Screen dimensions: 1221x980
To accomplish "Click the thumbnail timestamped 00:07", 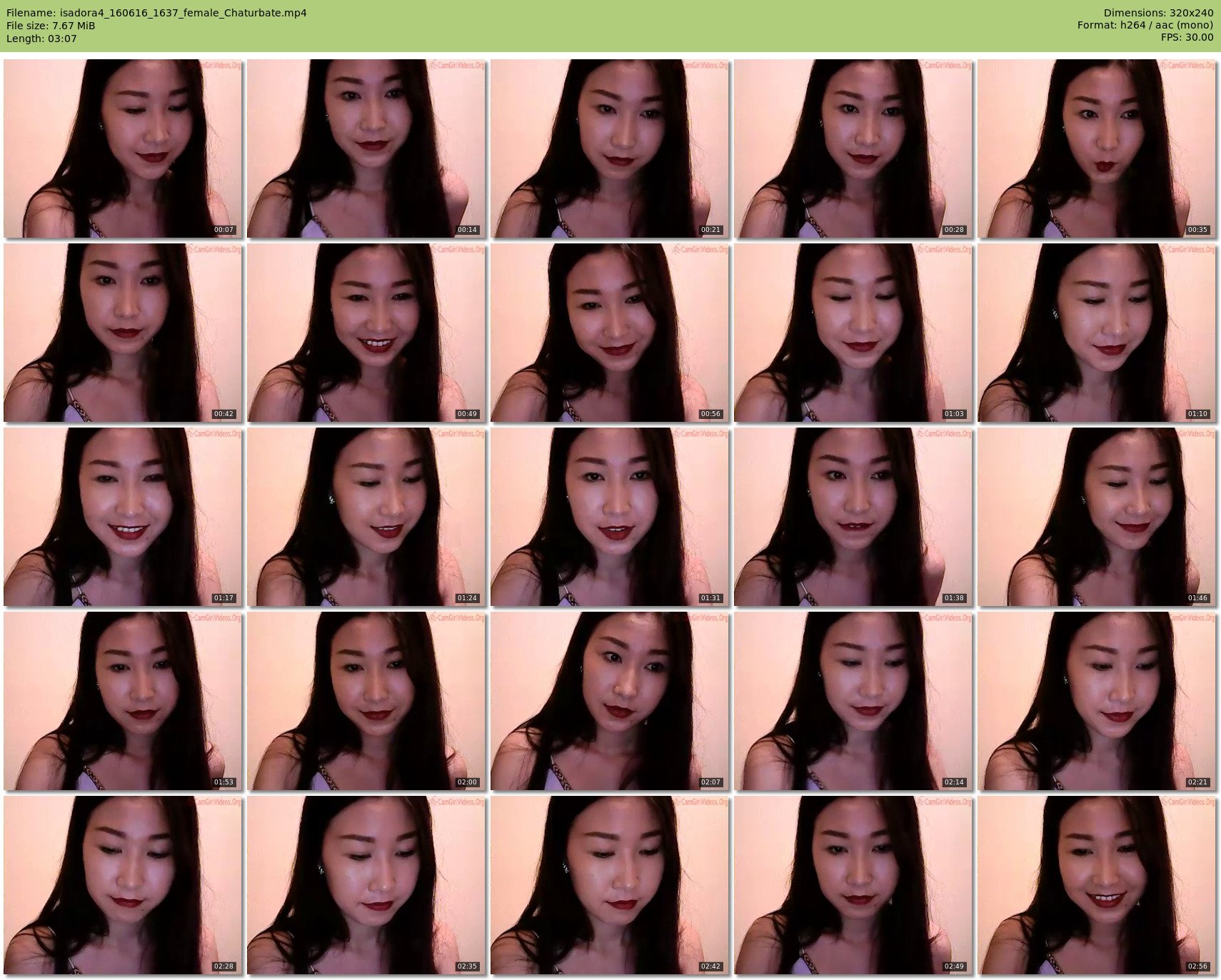I will [x=122, y=148].
